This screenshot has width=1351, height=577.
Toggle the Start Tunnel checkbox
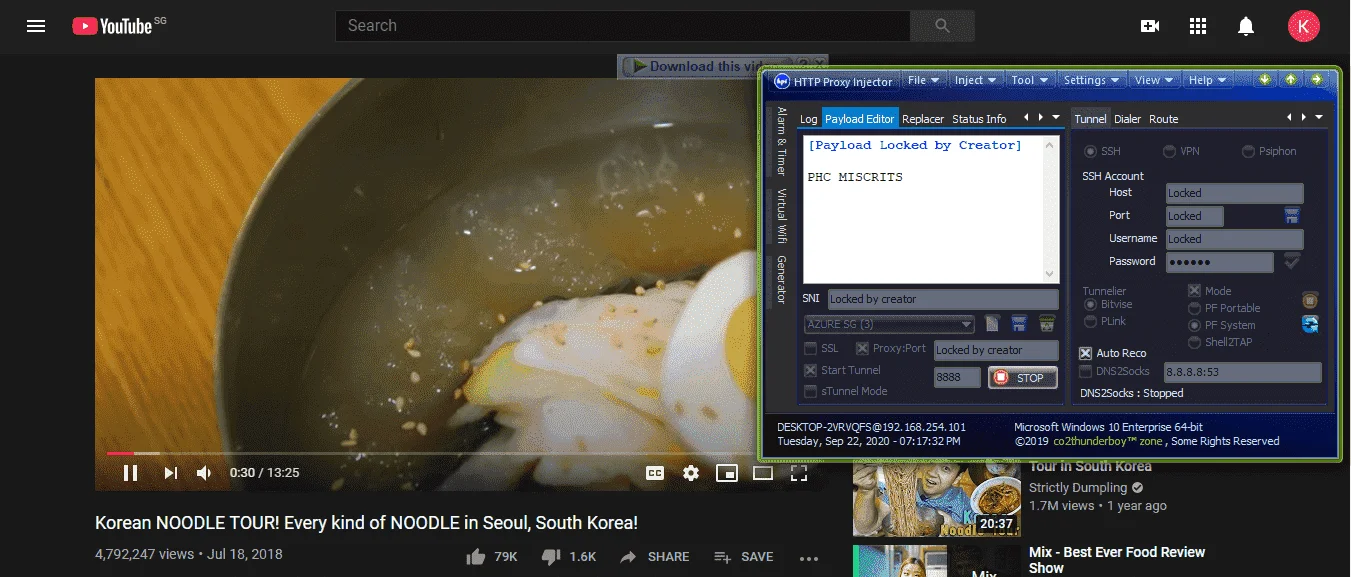(x=811, y=370)
